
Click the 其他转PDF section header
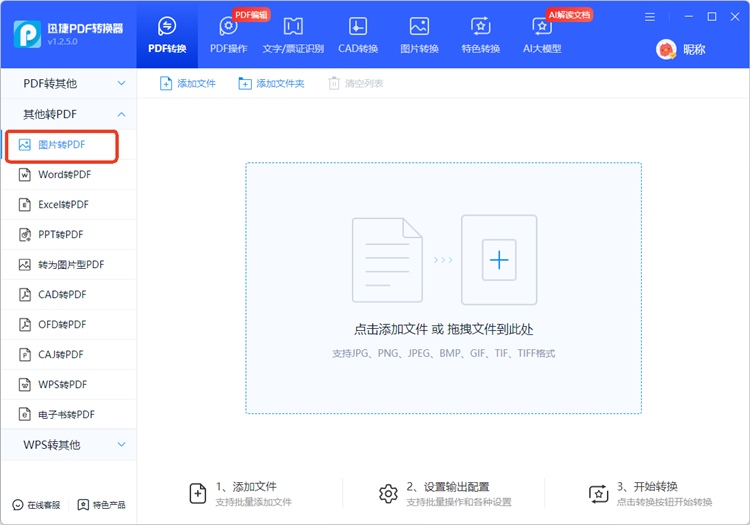(x=69, y=114)
